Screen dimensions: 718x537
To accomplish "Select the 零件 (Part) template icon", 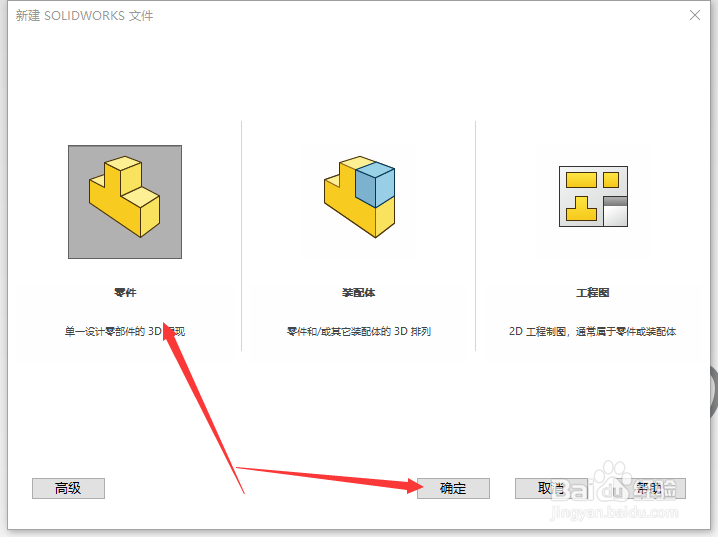I will coord(125,202).
